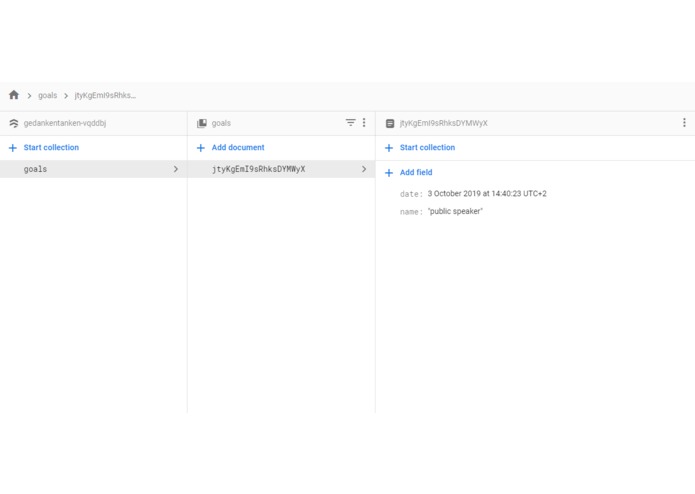
Task: Select the gedankentanken-vqddbj project header
Action: pyautogui.click(x=65, y=123)
